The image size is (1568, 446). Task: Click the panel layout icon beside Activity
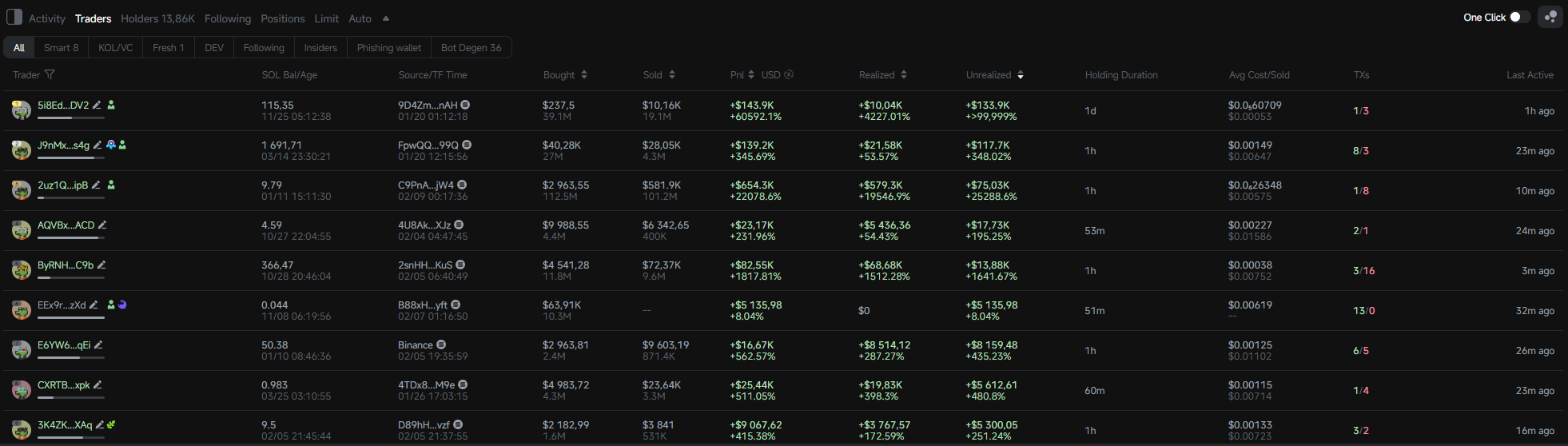pos(14,17)
